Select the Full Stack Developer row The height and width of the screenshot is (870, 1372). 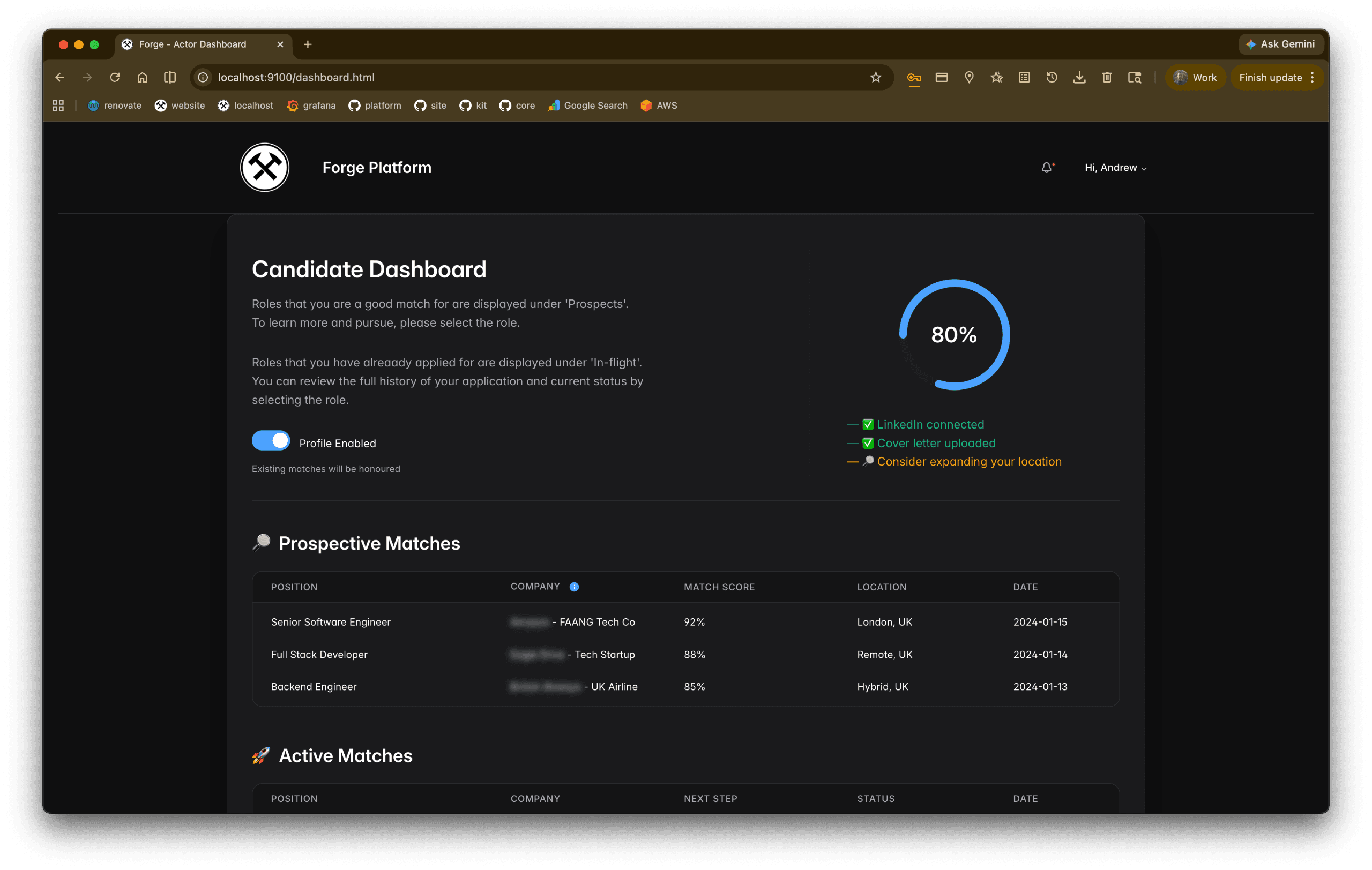[x=685, y=654]
